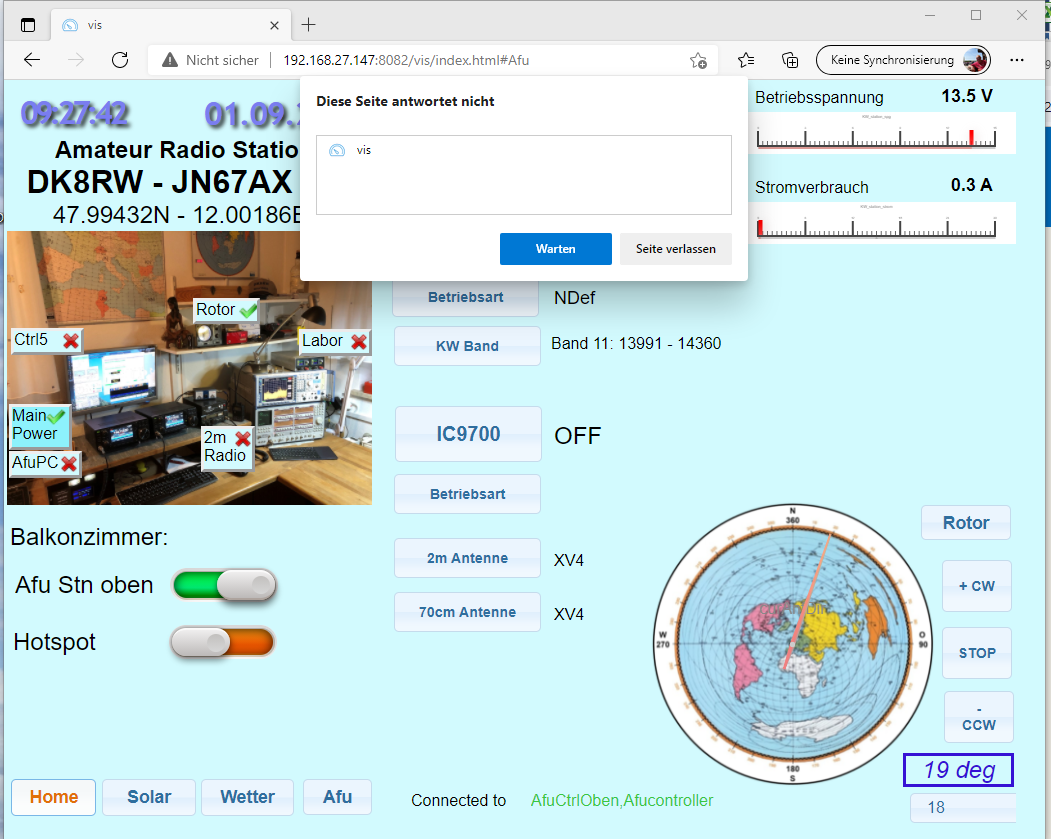Screen dimensions: 1051x839
Task: Click the 'DK8RW - JN67AX' callsign heading
Action: [160, 182]
